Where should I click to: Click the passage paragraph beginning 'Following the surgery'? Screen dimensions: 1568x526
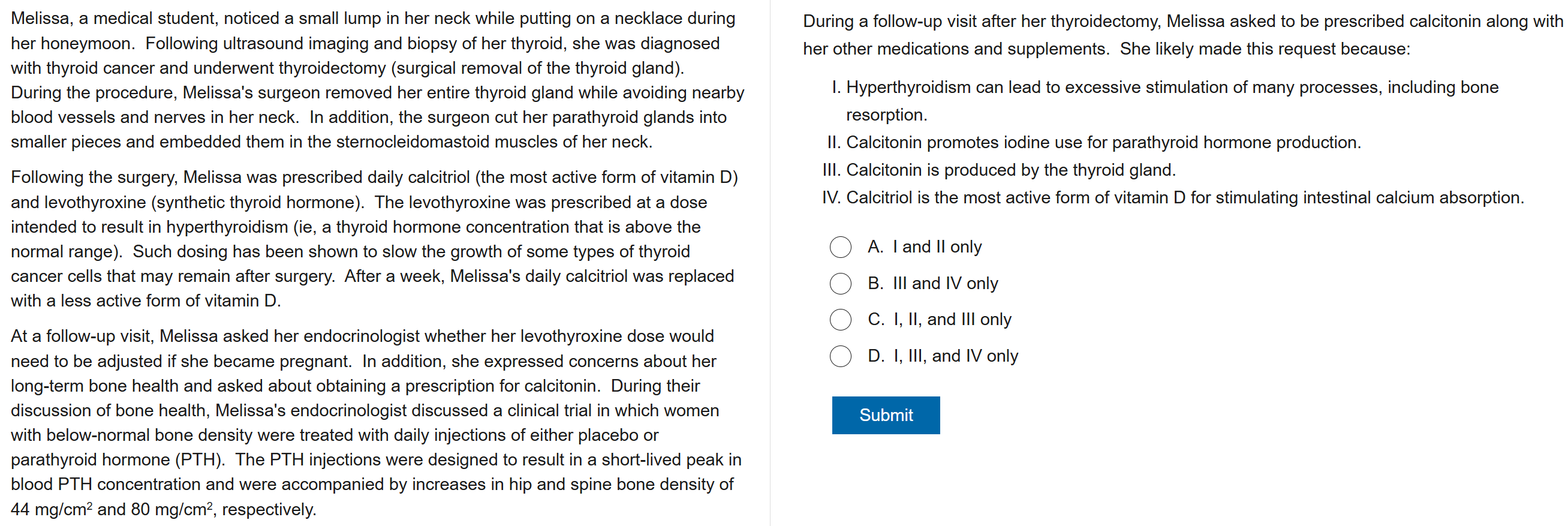[374, 239]
